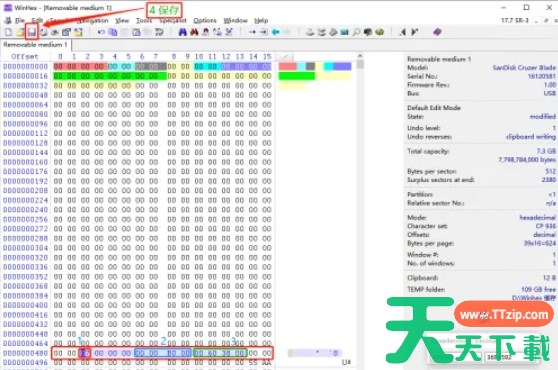Select the Removable medium 1 tab
Screen dimensions: 558x370
(x=35, y=45)
